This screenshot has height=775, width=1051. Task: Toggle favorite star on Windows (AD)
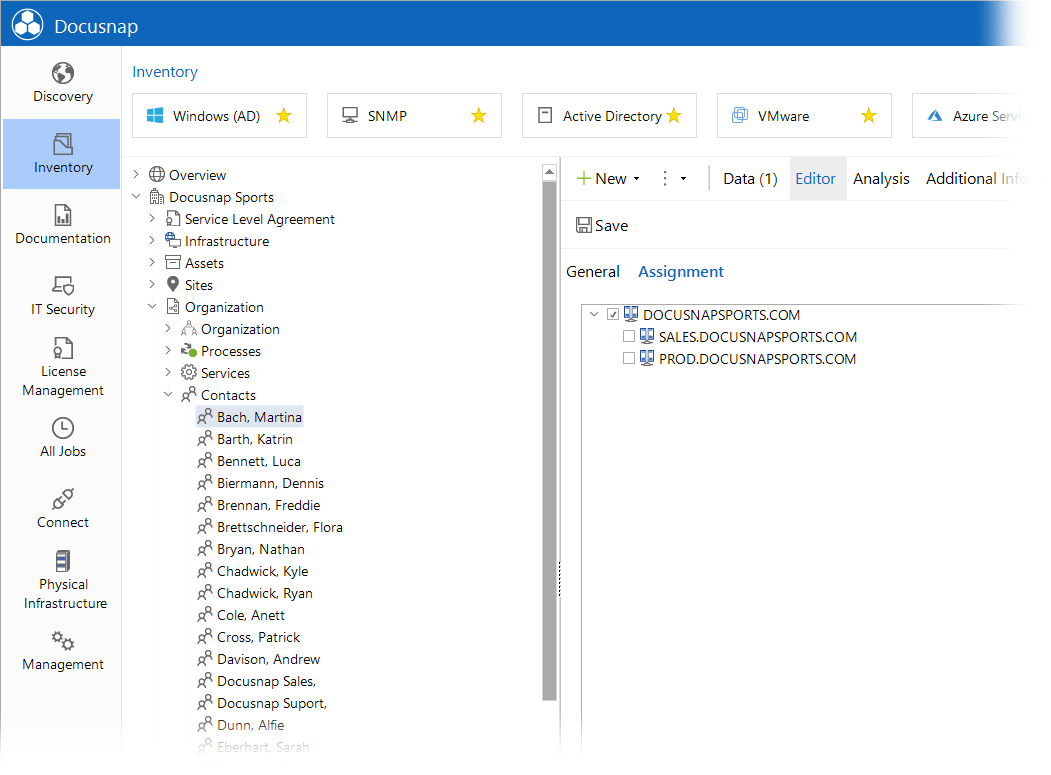click(284, 115)
